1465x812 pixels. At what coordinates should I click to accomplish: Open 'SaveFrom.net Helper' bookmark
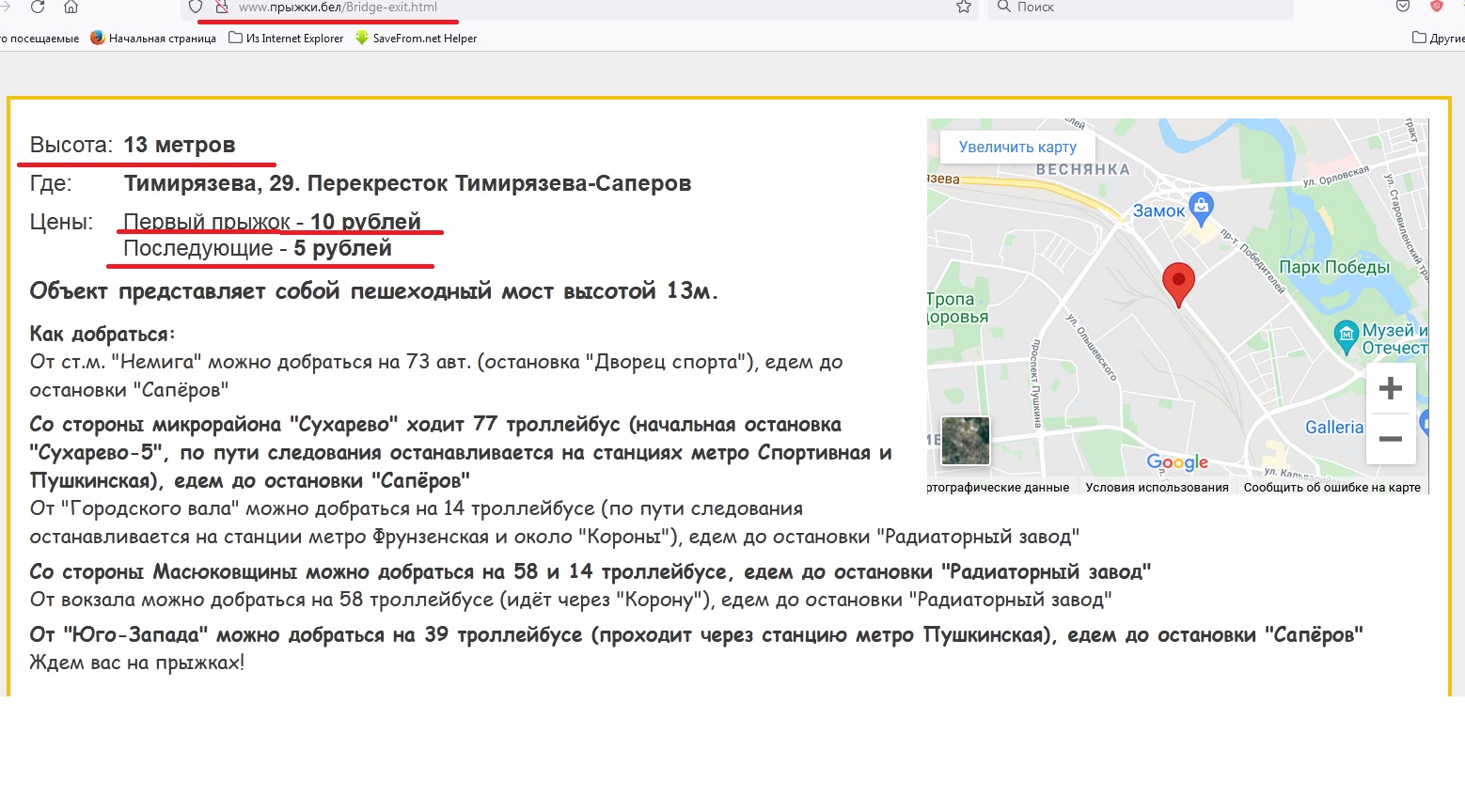416,39
